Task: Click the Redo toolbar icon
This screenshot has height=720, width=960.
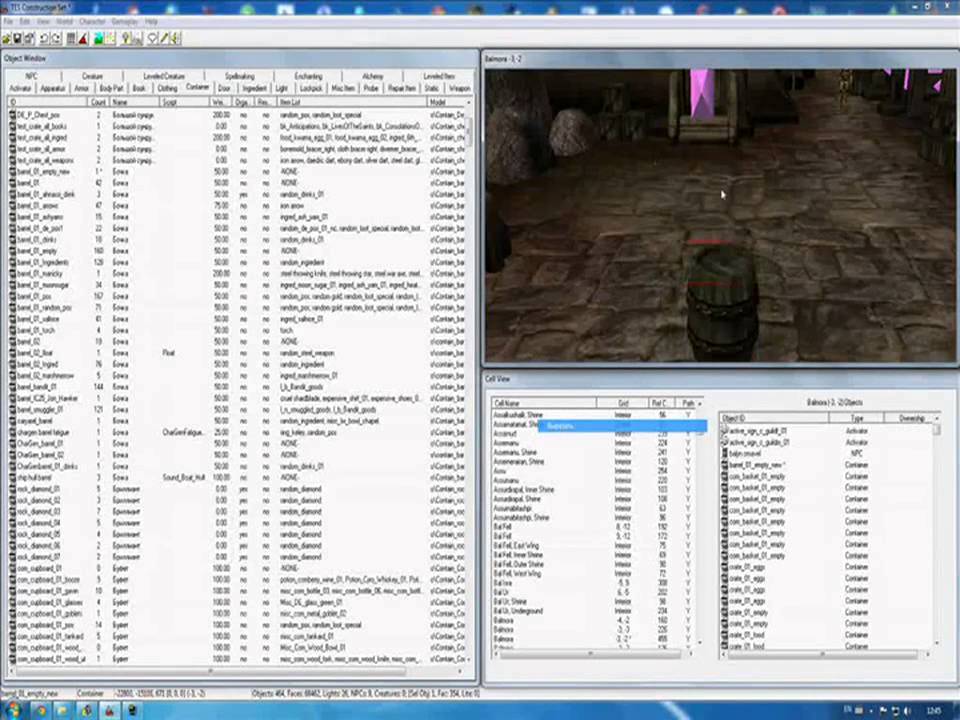Action: pyautogui.click(x=56, y=39)
